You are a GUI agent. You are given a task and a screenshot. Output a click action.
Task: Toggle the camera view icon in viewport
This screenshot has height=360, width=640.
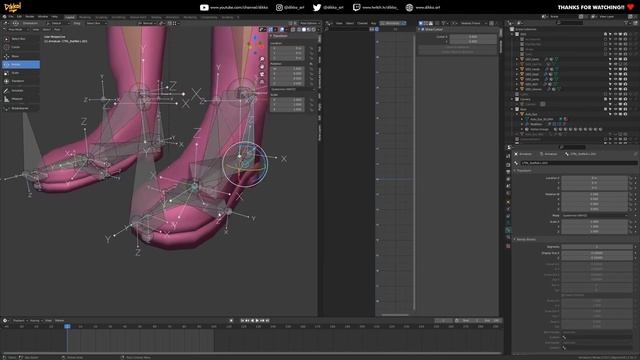pyautogui.click(x=262, y=74)
